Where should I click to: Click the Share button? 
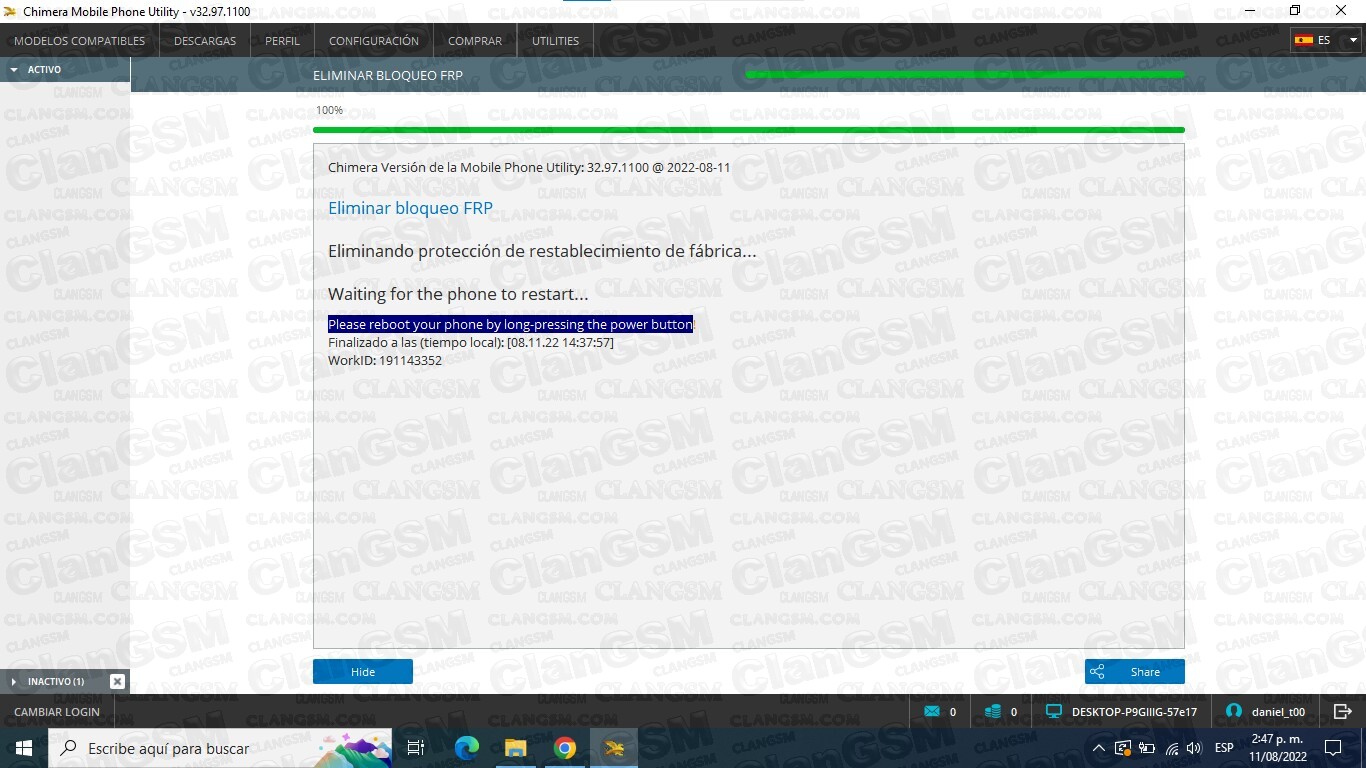coord(1134,672)
